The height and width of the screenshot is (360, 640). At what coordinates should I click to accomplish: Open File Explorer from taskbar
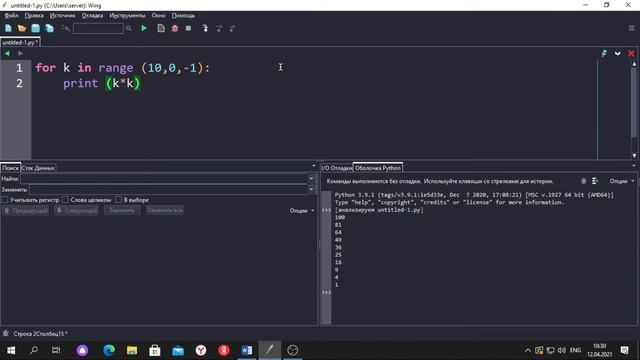tap(132, 350)
